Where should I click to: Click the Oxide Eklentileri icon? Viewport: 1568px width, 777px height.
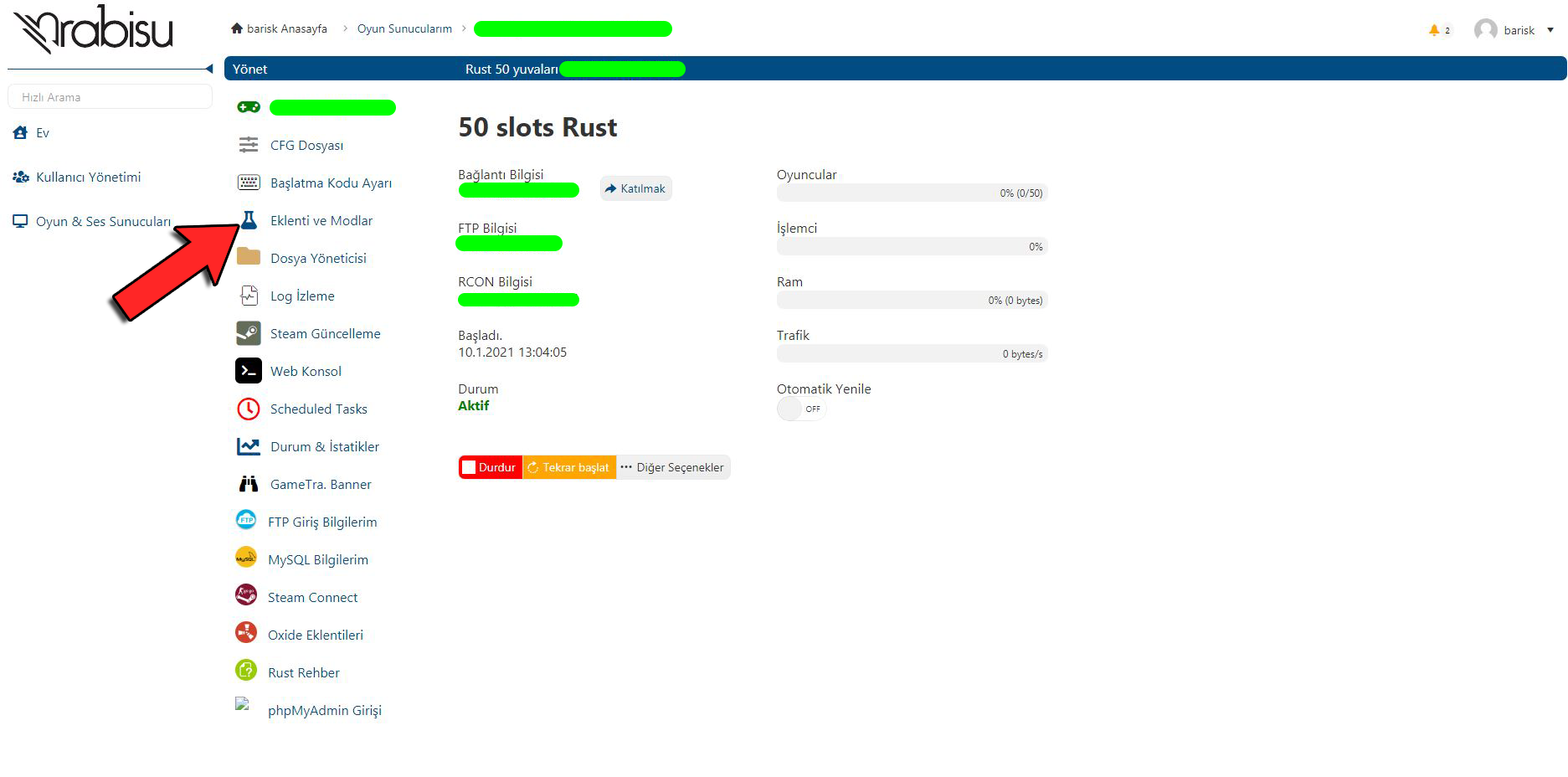pyautogui.click(x=246, y=632)
